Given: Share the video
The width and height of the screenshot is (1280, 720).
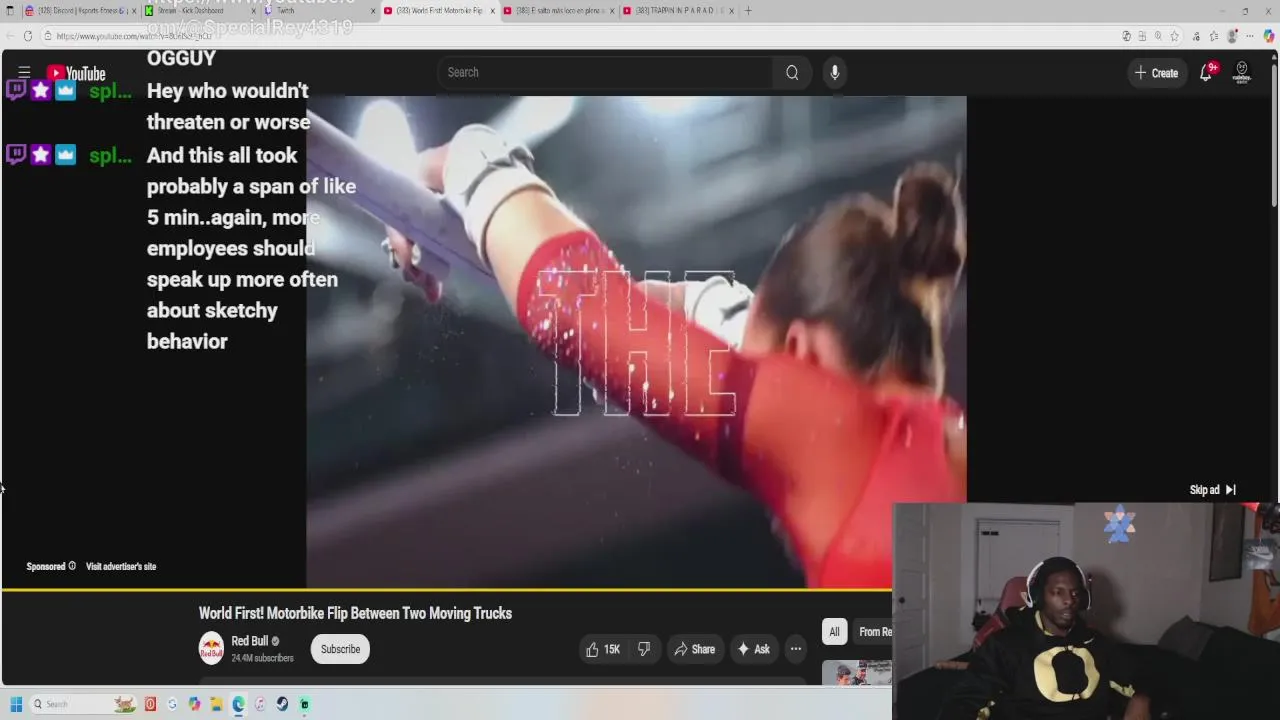Looking at the screenshot, I should [x=694, y=649].
